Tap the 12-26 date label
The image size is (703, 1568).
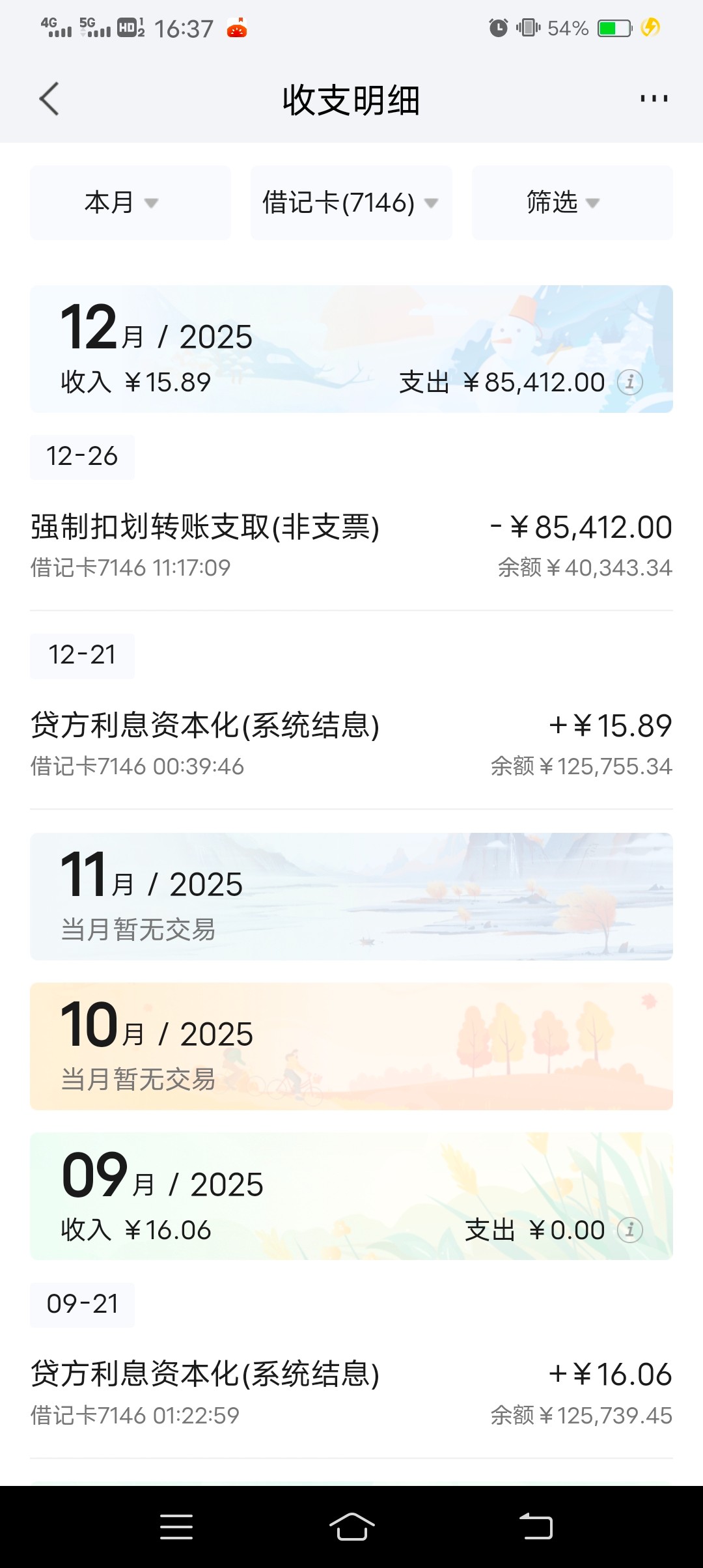(82, 457)
